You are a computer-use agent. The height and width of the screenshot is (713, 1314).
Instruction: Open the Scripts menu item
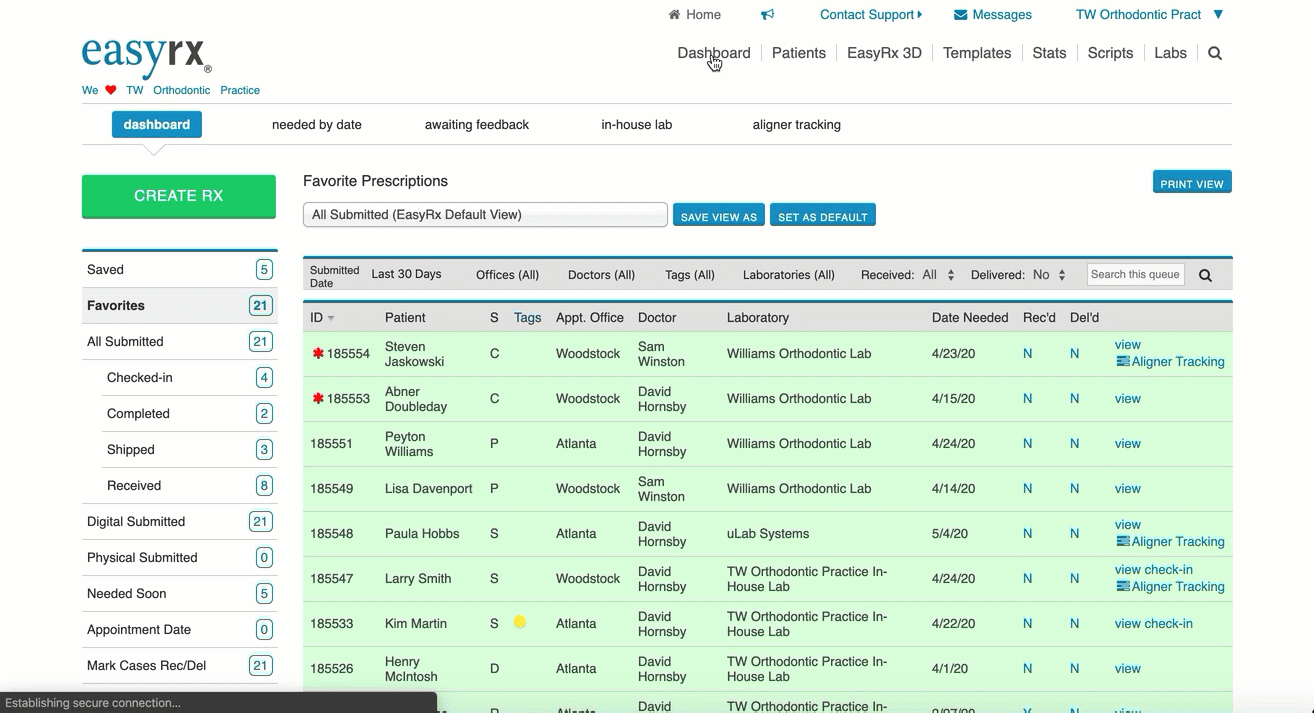(1110, 53)
